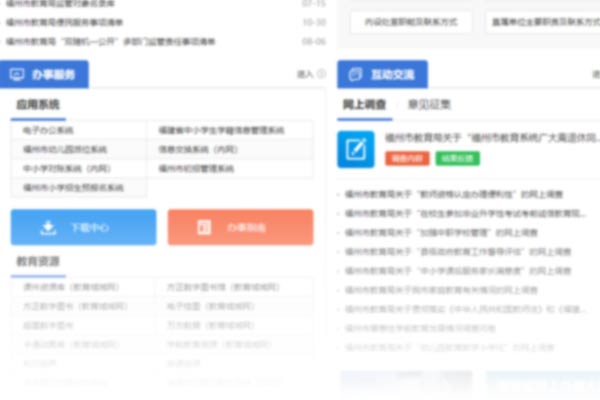Screen dimensions: 600x400
Task: Click the monitor icon beside 办事服务
Action: pos(17,74)
